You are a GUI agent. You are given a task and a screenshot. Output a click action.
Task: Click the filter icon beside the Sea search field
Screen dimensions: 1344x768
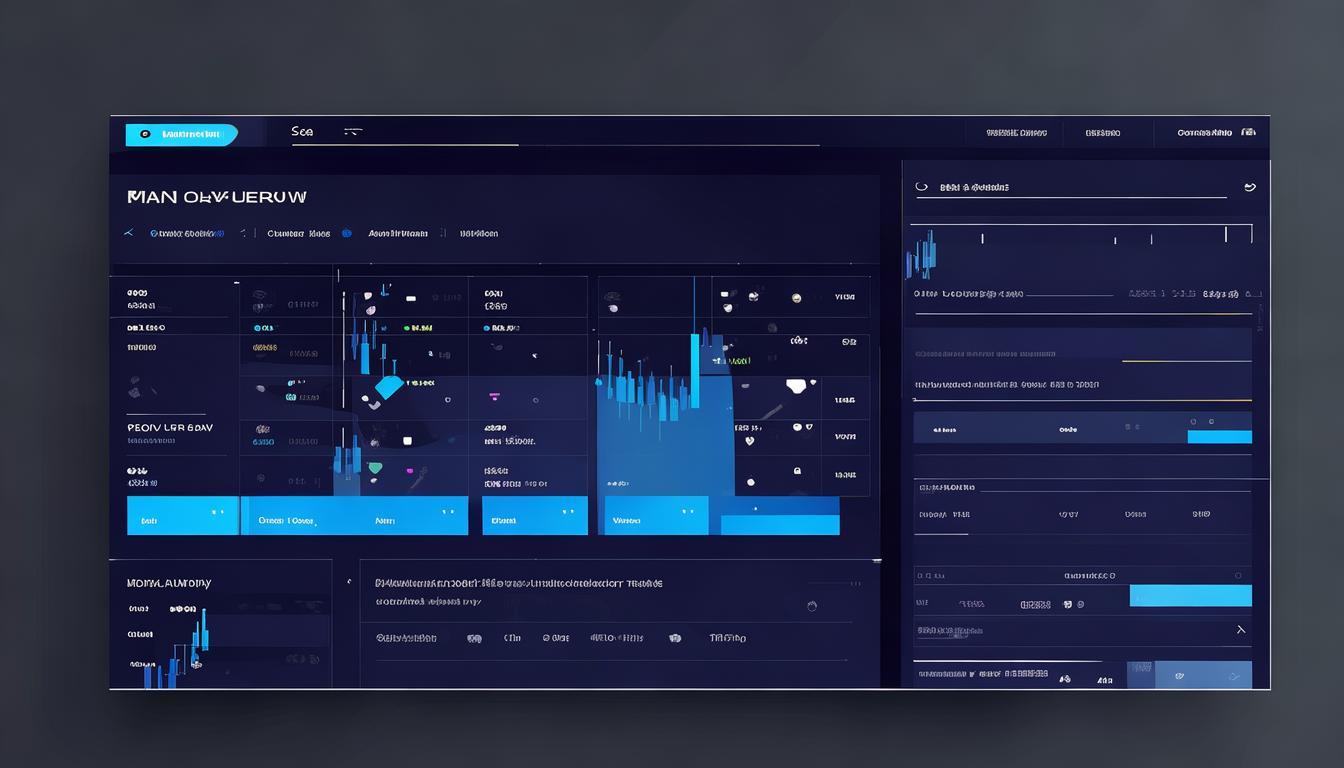tap(351, 132)
